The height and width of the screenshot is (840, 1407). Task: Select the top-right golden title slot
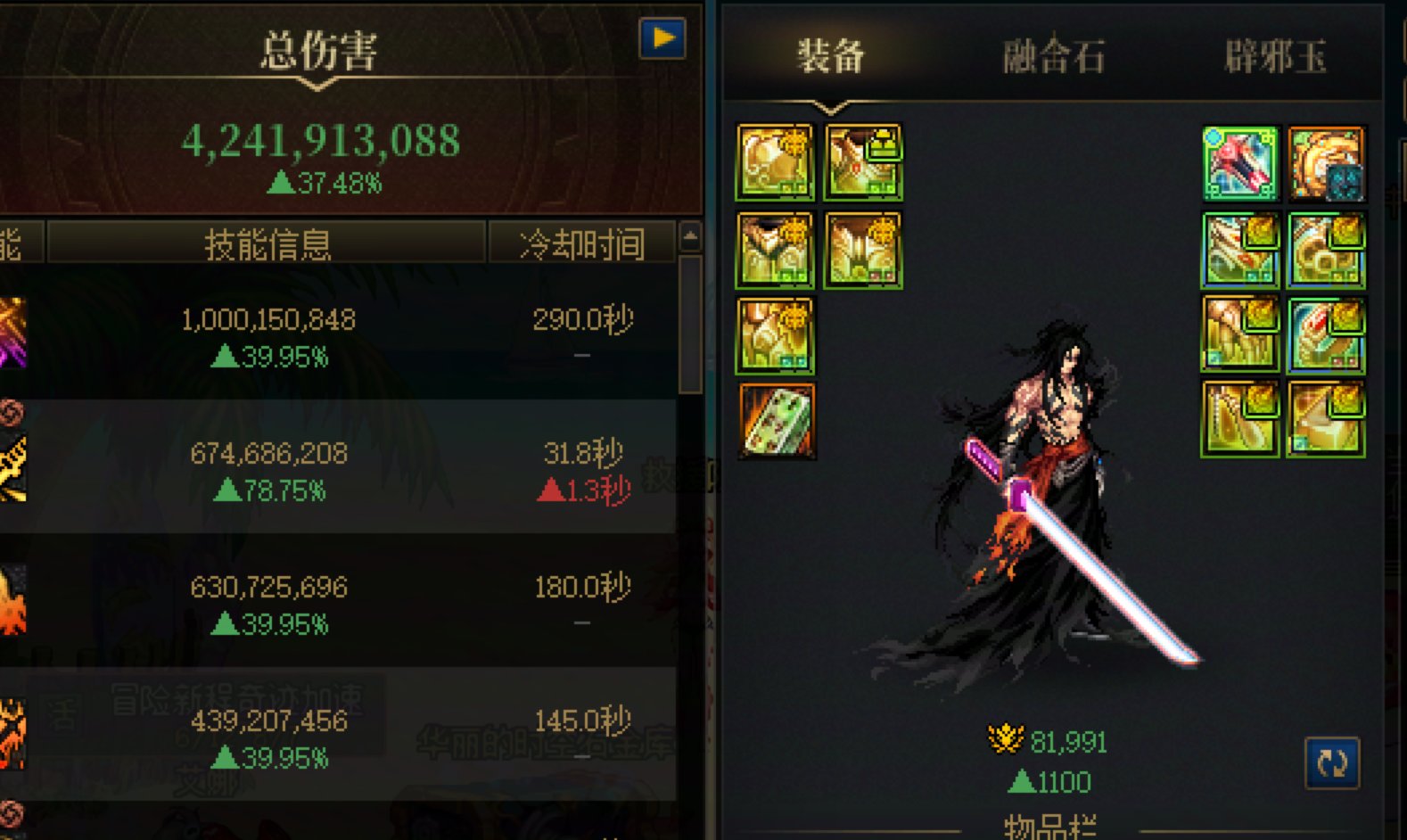[1326, 163]
